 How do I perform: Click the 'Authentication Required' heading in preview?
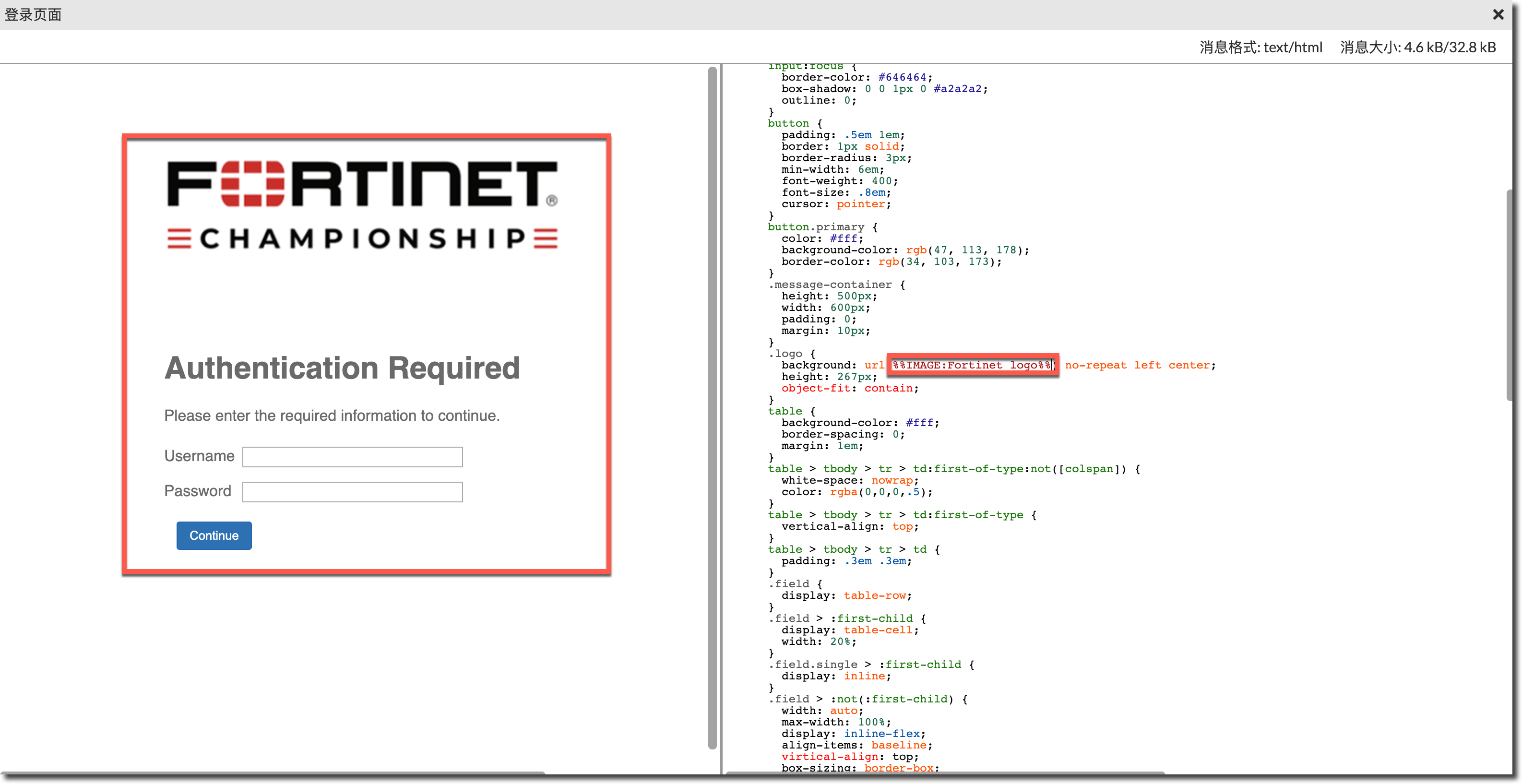[342, 368]
